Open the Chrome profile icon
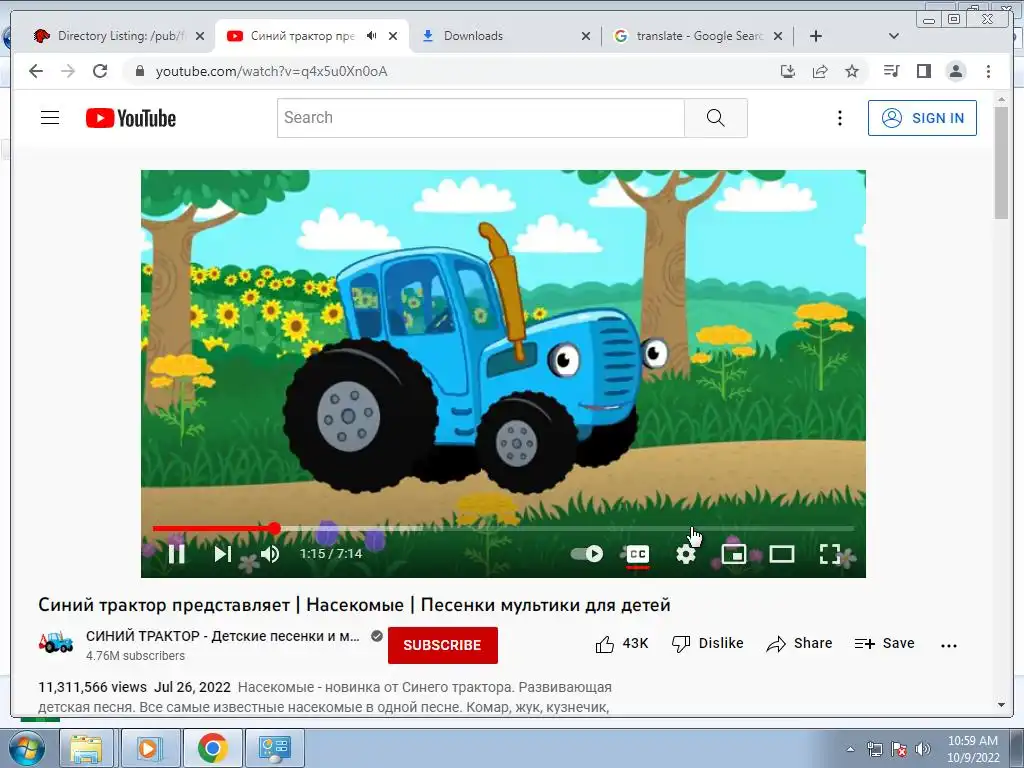This screenshot has width=1024, height=768. pyautogui.click(x=955, y=71)
